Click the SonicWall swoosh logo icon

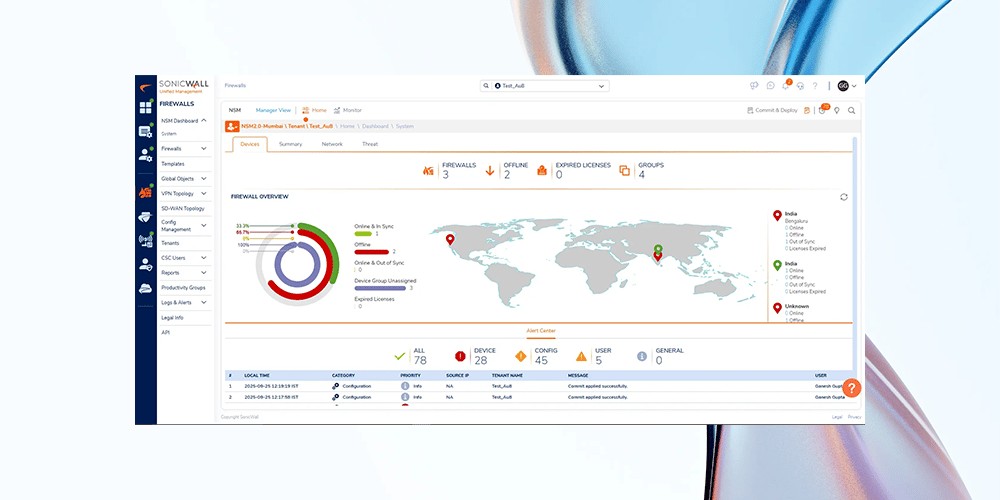pyautogui.click(x=145, y=87)
